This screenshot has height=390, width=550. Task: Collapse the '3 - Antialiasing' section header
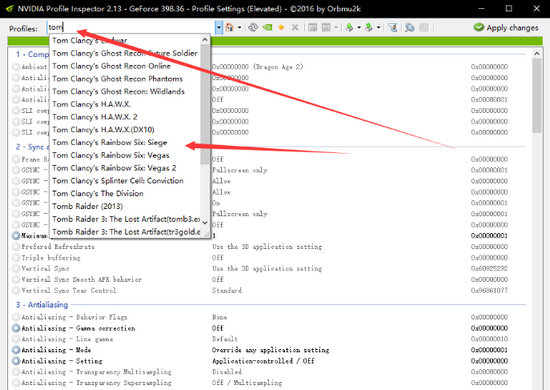[42, 305]
